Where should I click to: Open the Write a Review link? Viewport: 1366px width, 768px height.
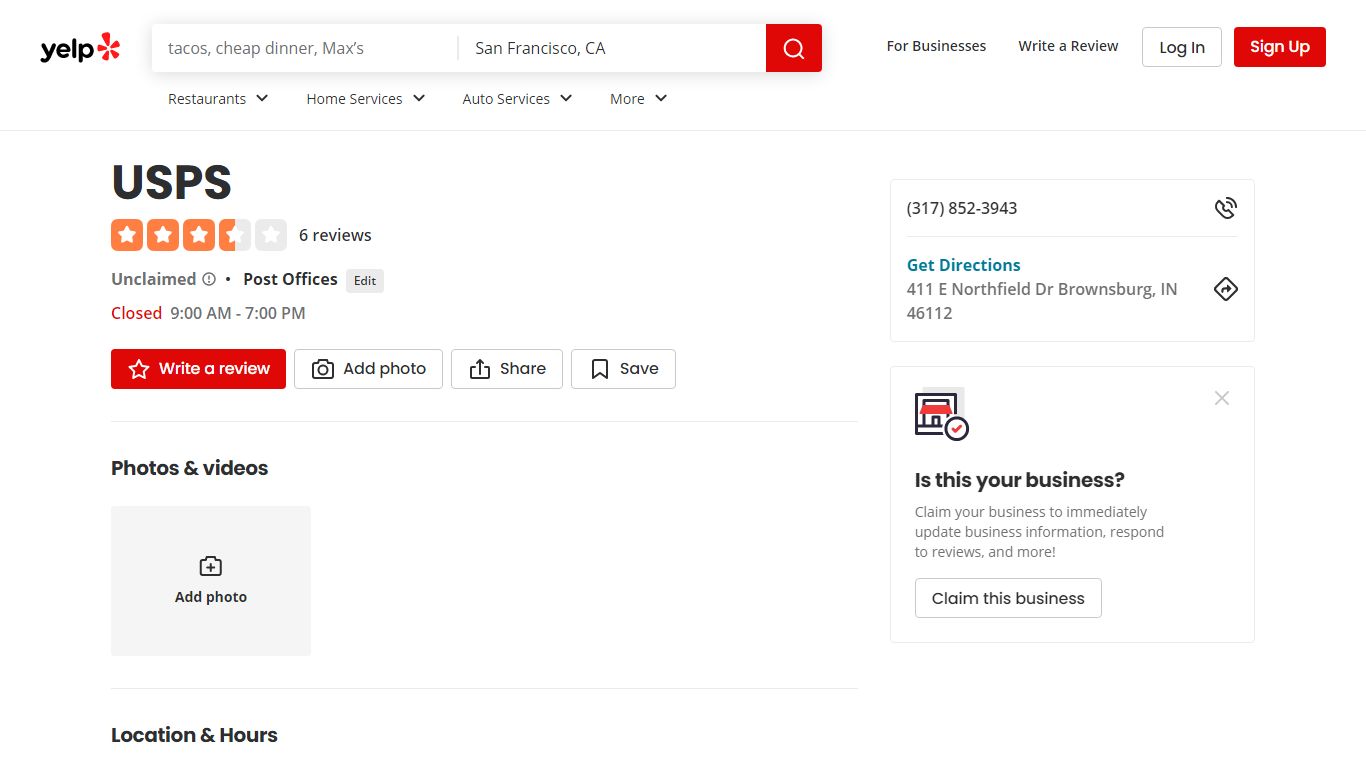click(x=1068, y=46)
